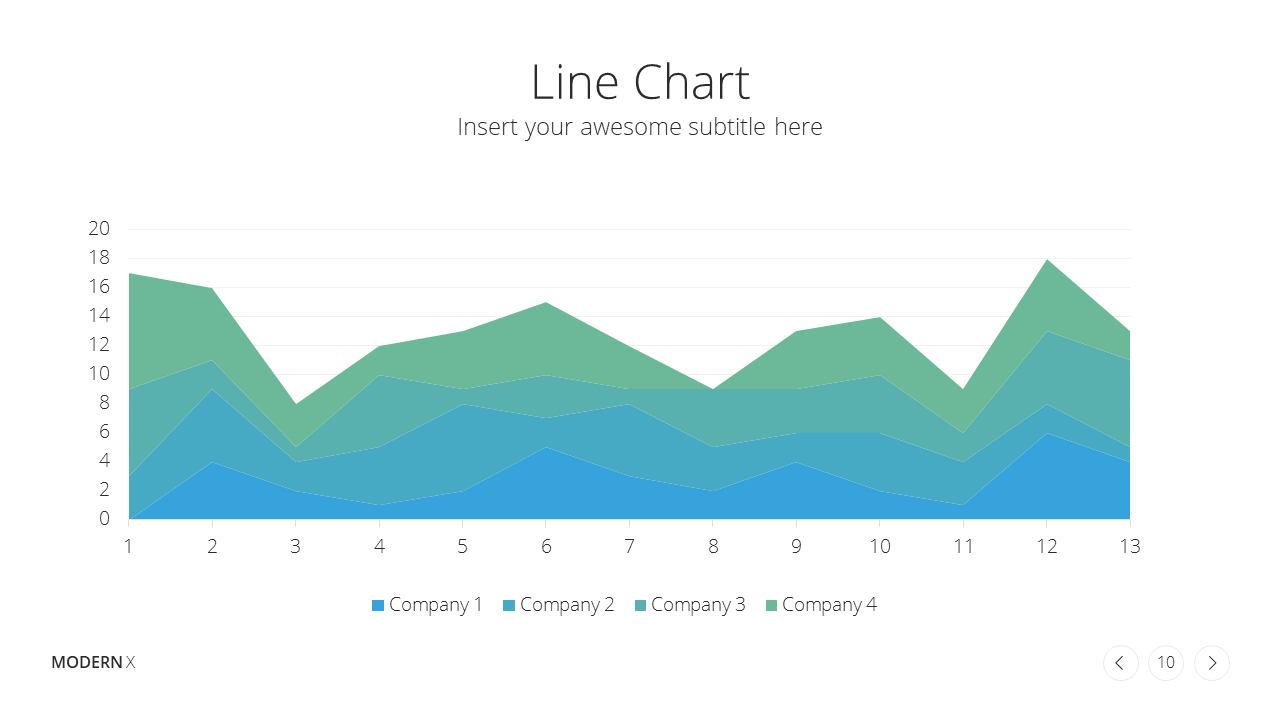The image size is (1280, 720).
Task: Select the Company 3 legend label
Action: coord(698,605)
